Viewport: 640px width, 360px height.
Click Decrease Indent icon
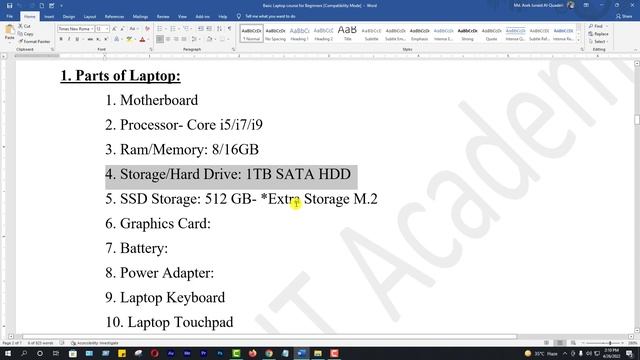[201, 29]
